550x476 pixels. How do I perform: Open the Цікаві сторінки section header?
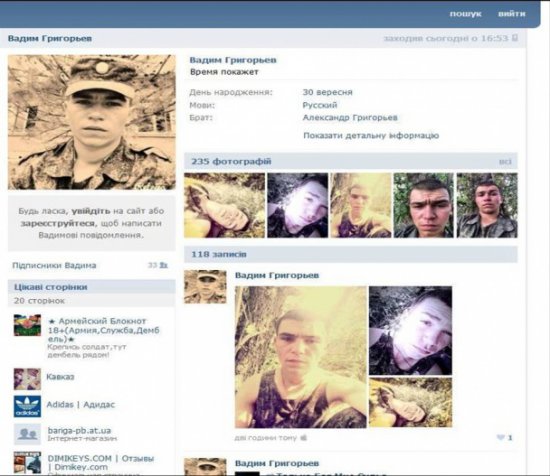[x=51, y=287]
